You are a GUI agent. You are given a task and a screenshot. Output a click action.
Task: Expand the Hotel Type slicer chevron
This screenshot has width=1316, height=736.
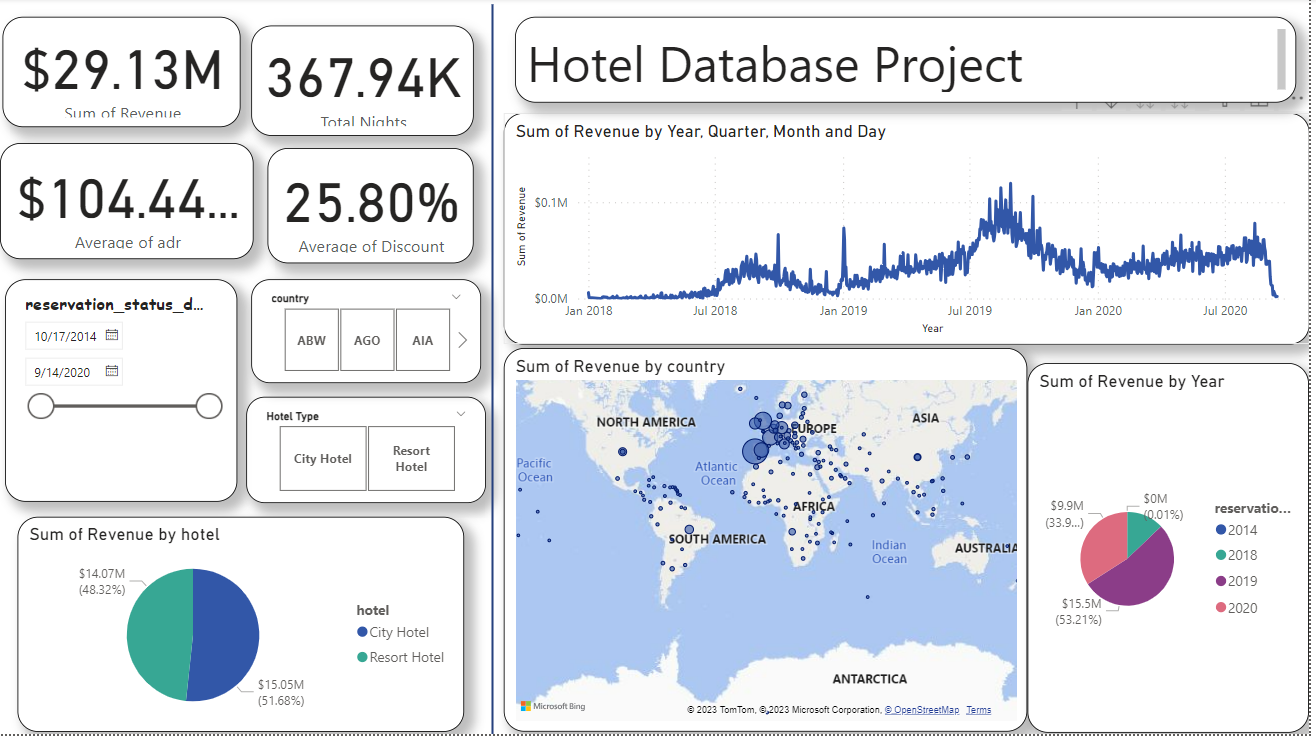(x=461, y=414)
